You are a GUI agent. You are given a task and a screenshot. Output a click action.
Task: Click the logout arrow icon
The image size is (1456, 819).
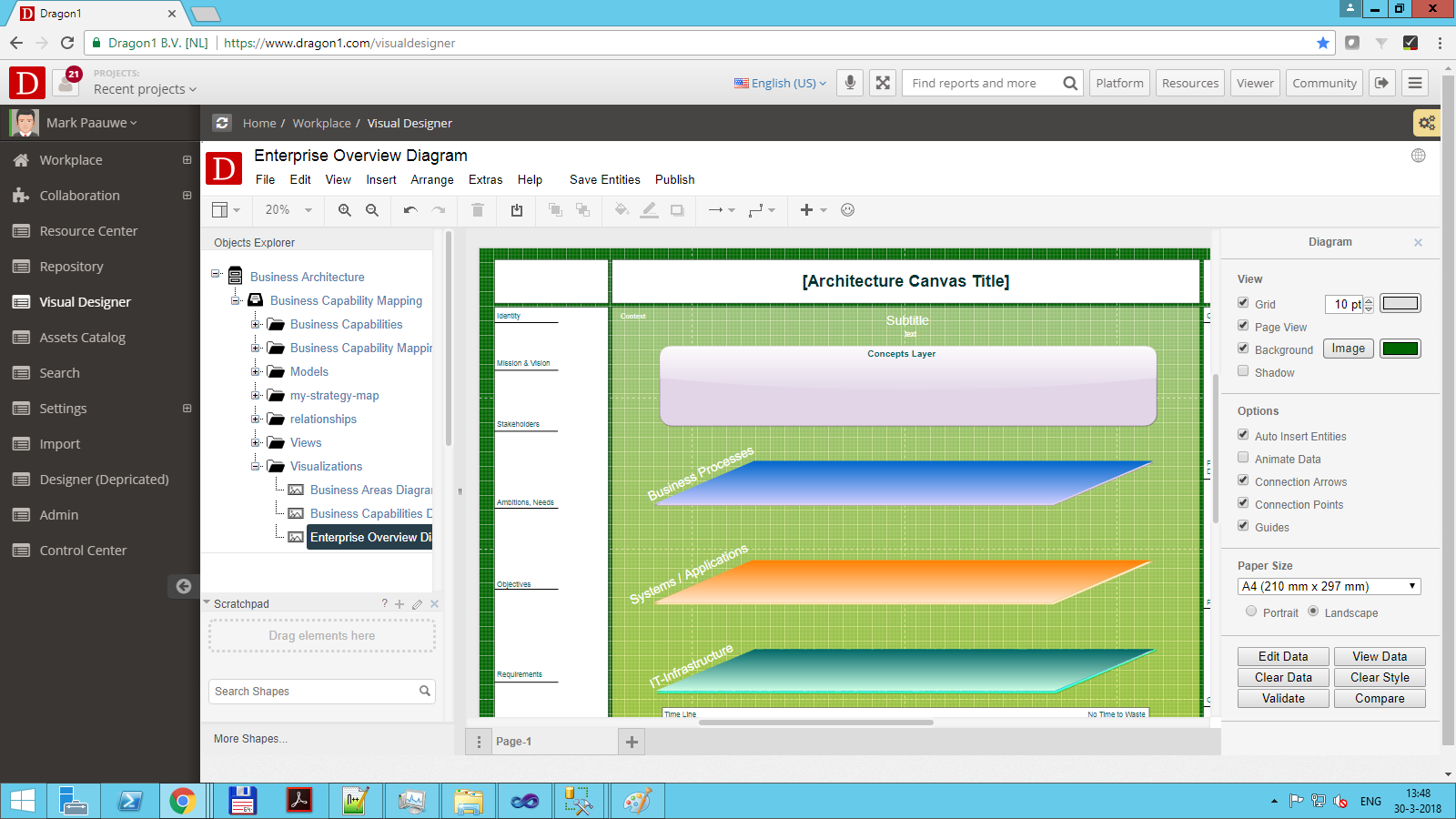pos(1381,83)
